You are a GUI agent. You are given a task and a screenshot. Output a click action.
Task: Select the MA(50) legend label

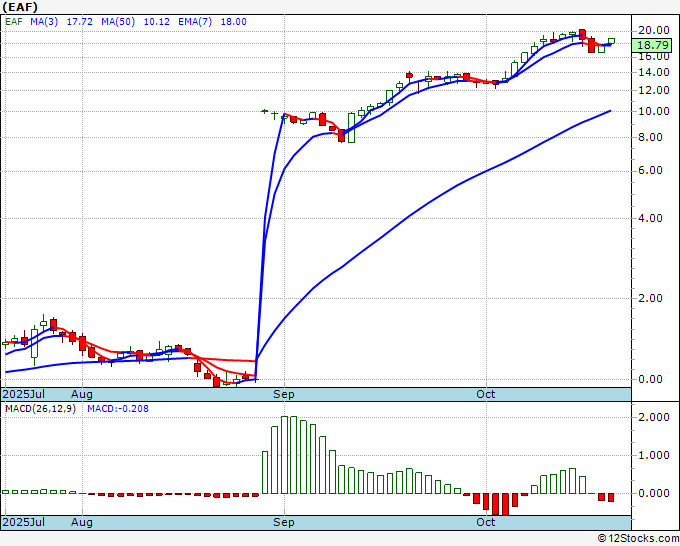tap(118, 22)
